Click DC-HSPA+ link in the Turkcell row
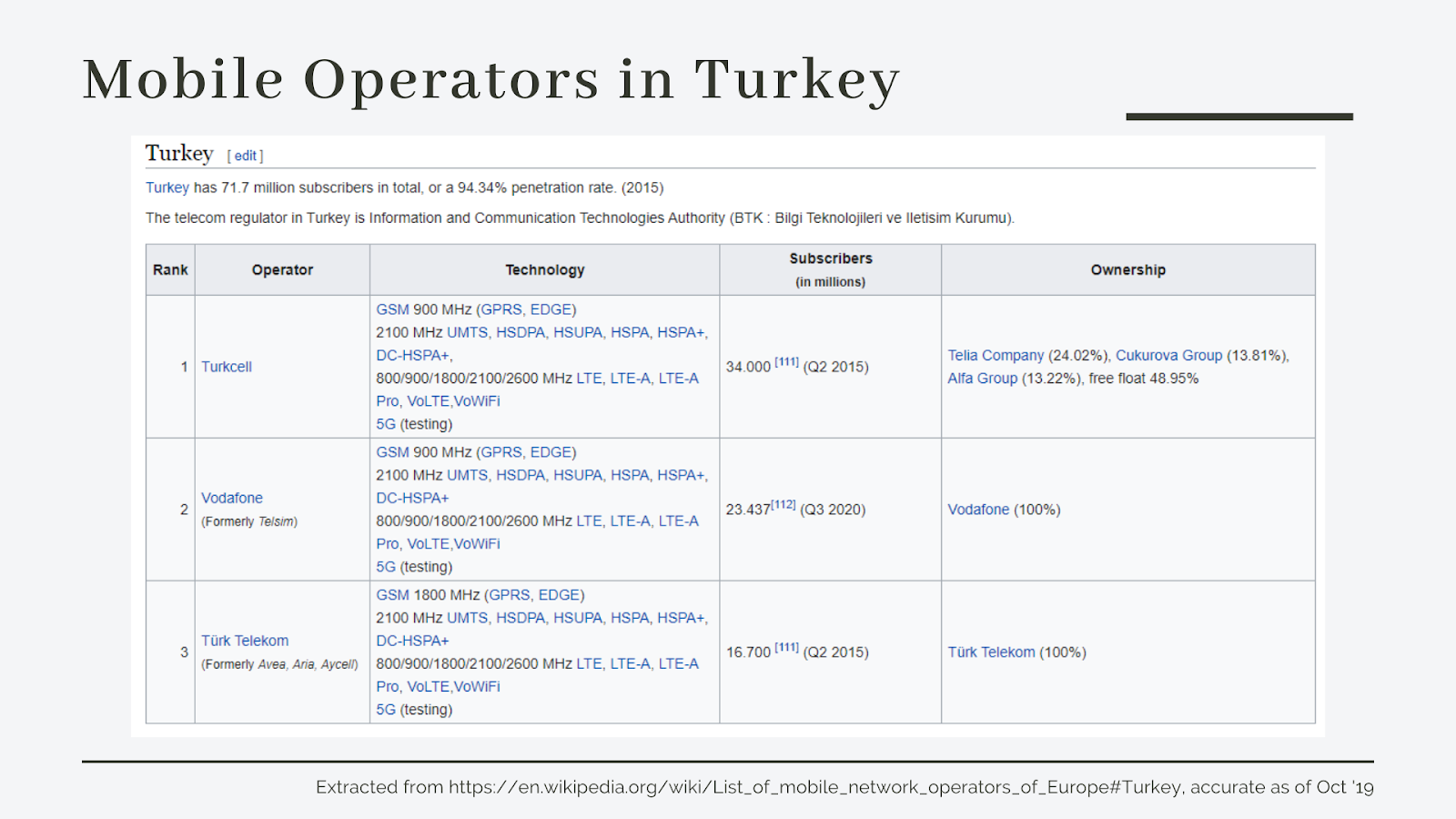1456x819 pixels. click(x=412, y=356)
